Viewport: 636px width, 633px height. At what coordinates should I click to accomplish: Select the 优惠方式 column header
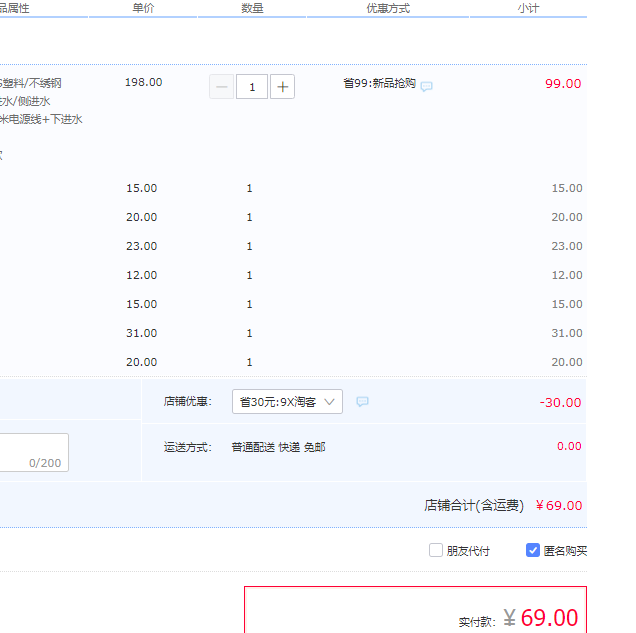[388, 8]
